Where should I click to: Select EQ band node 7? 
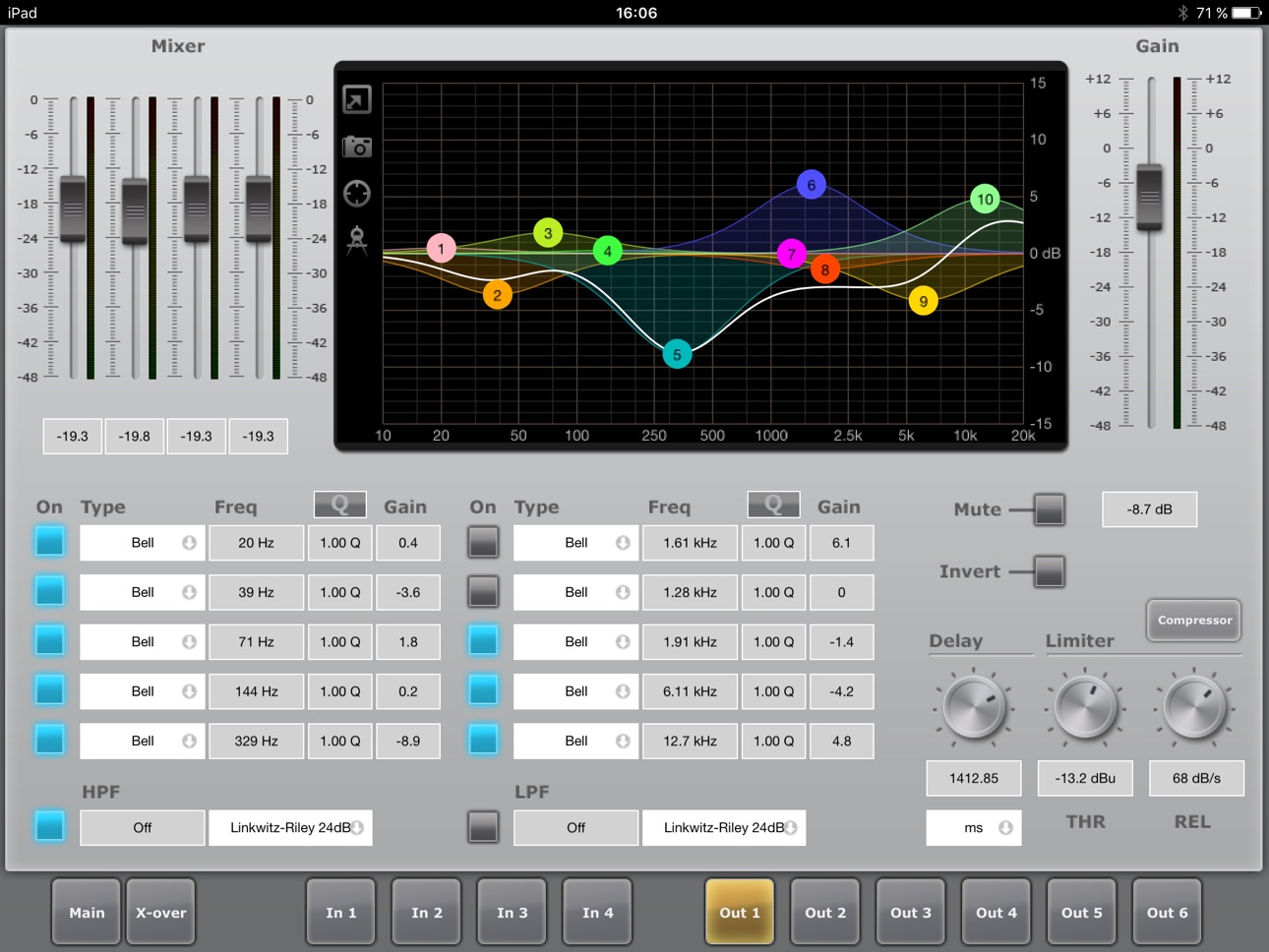(792, 254)
